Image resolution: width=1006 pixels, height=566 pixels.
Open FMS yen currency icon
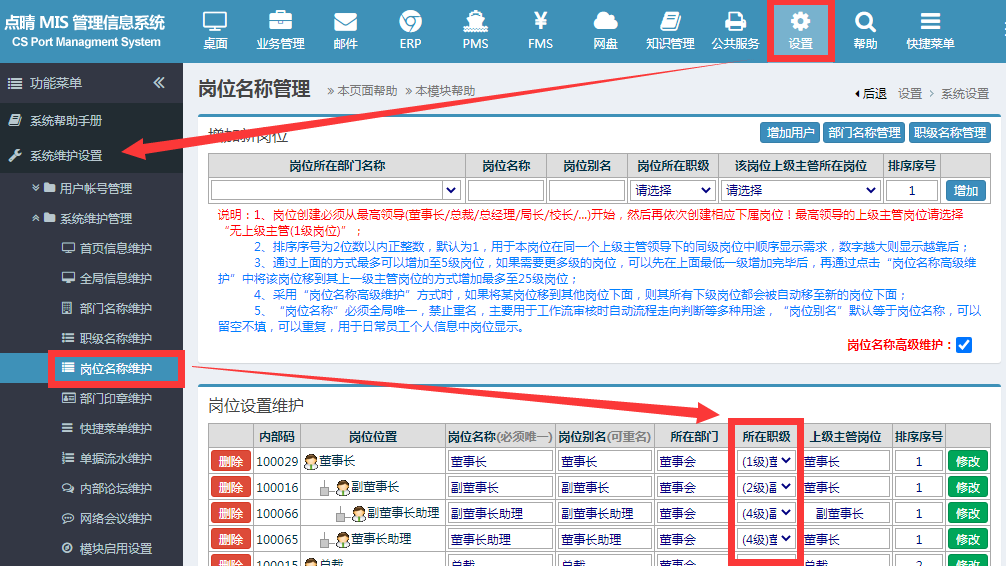coord(541,30)
